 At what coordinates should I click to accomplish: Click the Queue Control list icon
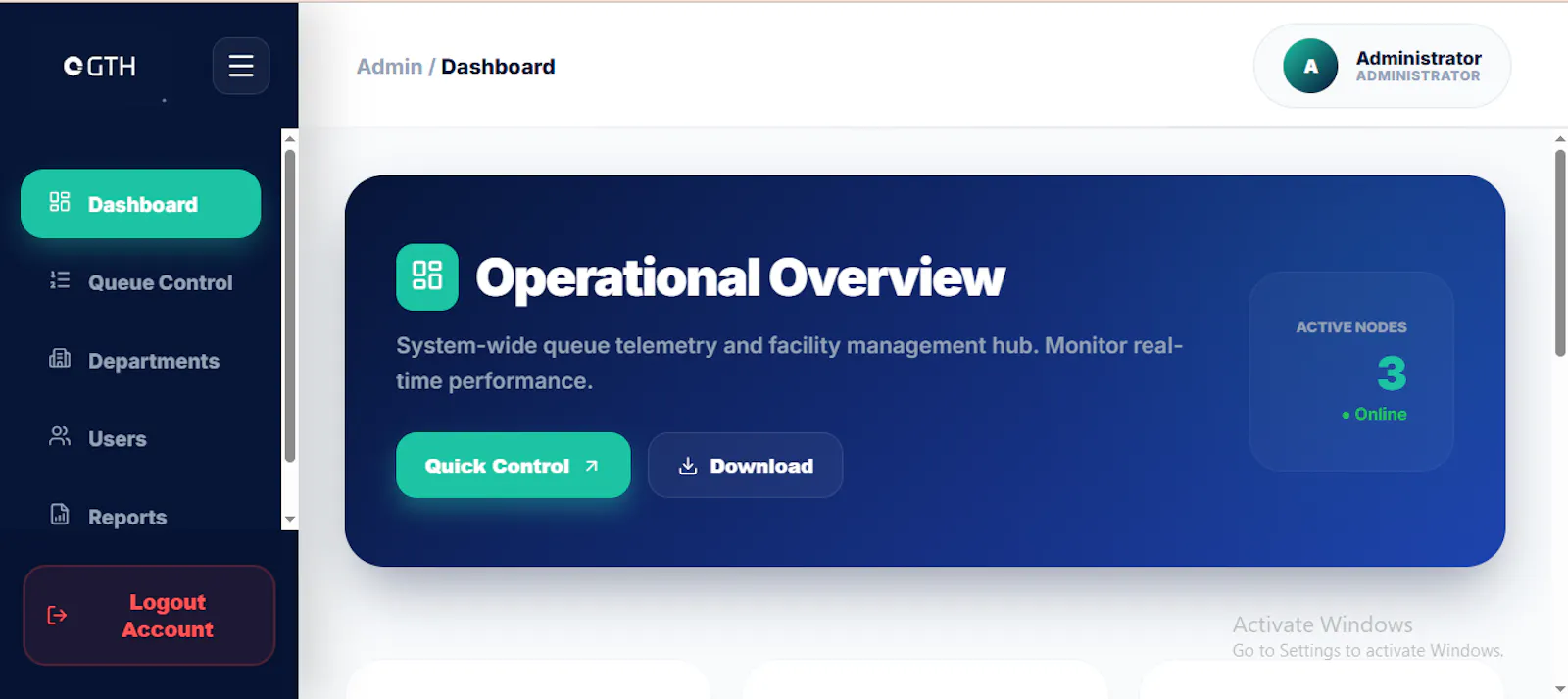click(x=60, y=280)
